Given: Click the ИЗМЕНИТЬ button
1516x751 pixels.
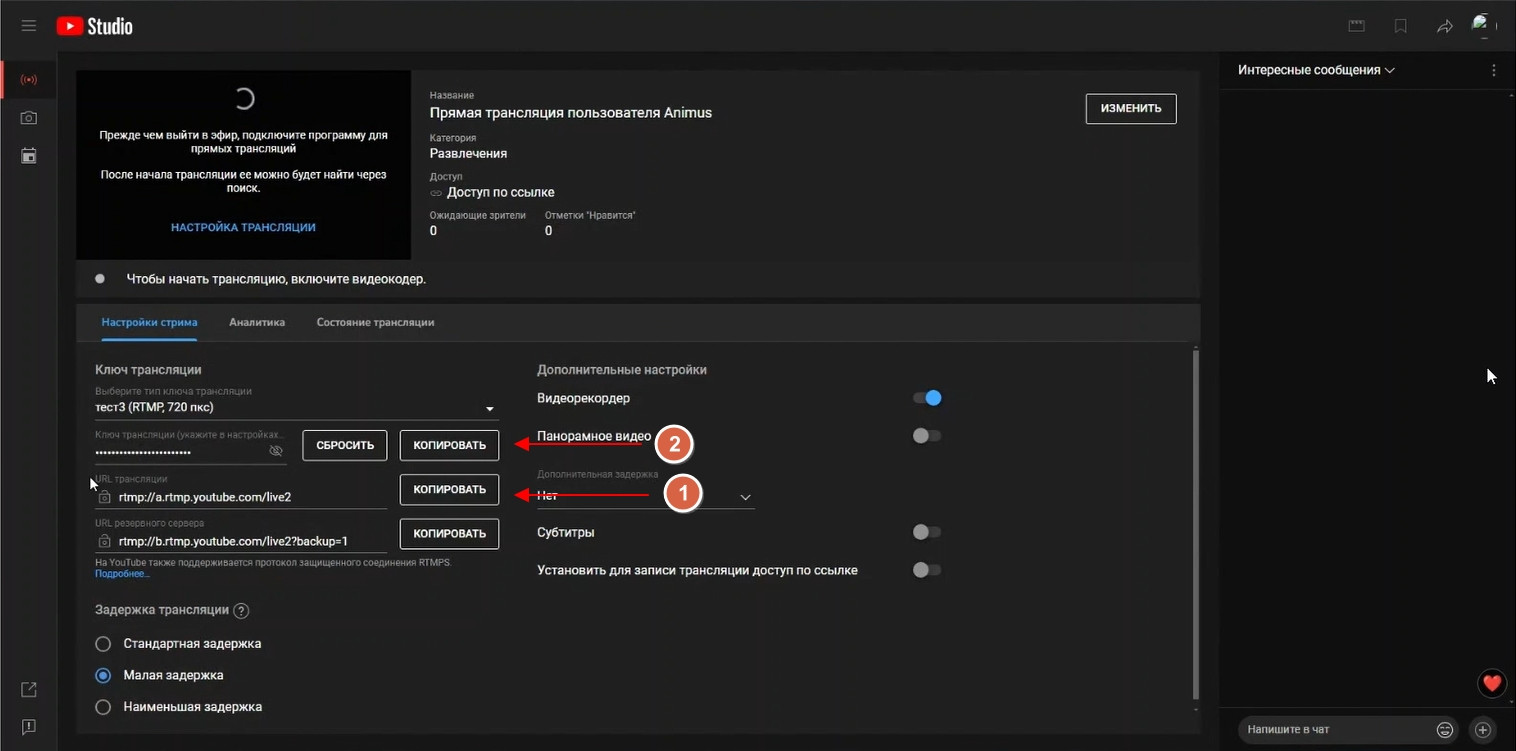Looking at the screenshot, I should click(1131, 108).
